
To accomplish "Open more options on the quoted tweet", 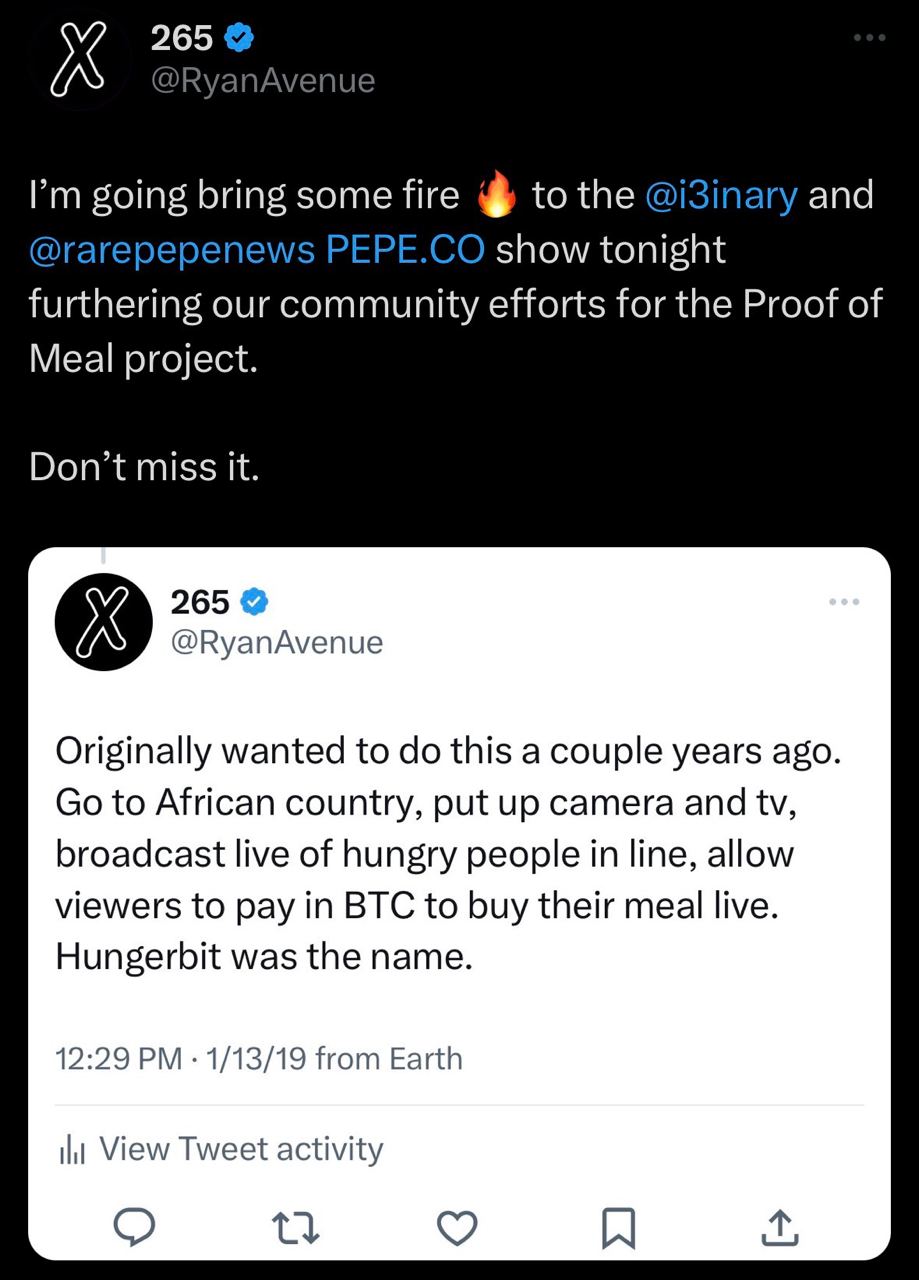I will 843,602.
